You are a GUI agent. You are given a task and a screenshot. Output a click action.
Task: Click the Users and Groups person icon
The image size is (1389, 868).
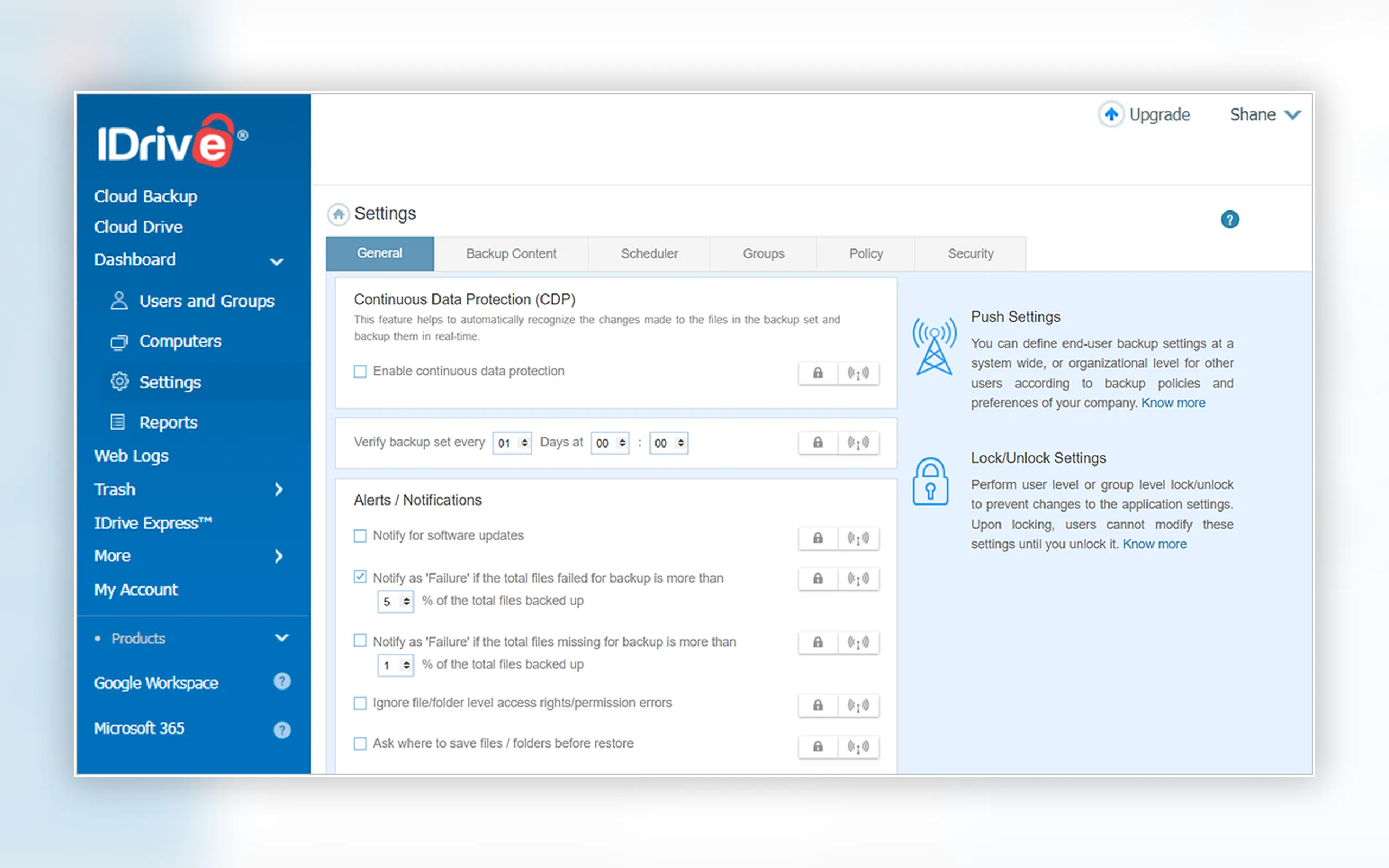[119, 300]
